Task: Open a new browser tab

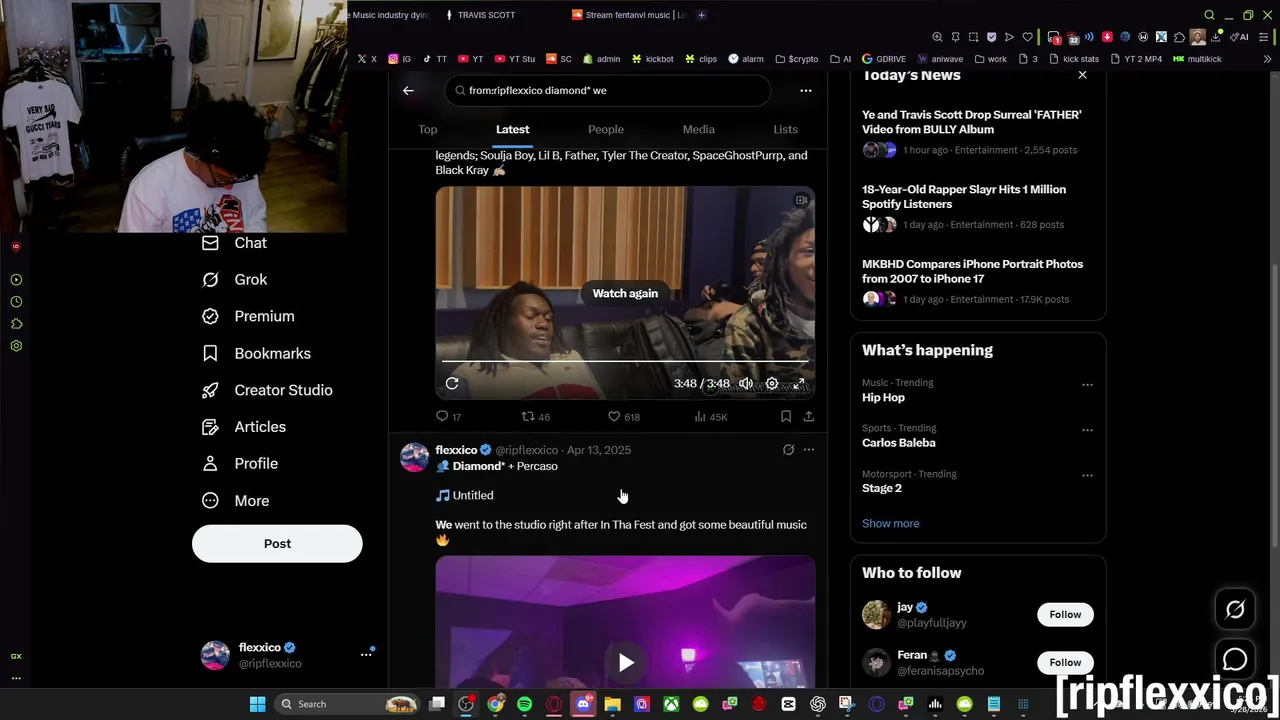Action: 701,15
